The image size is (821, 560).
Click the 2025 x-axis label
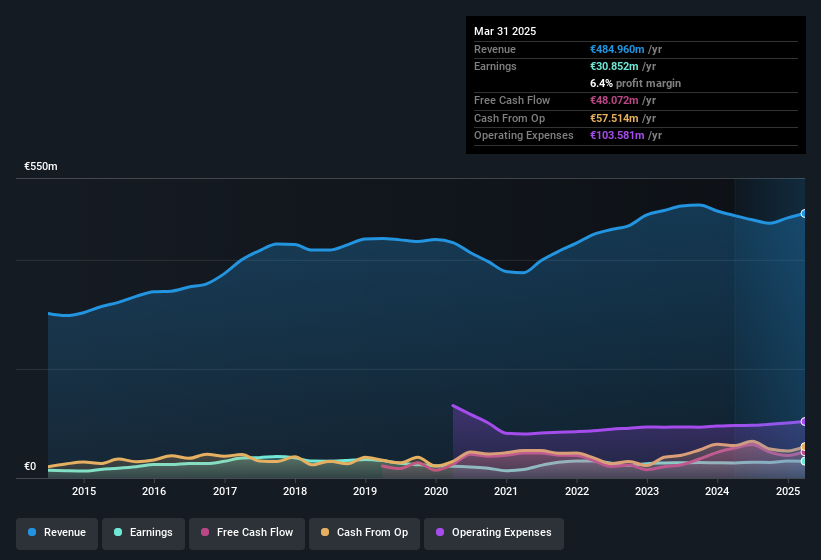pos(787,491)
